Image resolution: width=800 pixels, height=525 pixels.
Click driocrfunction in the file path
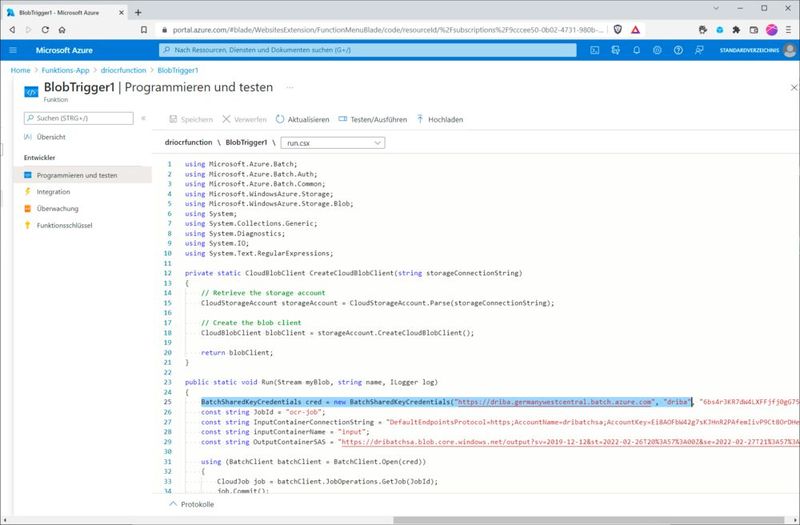click(x=188, y=142)
